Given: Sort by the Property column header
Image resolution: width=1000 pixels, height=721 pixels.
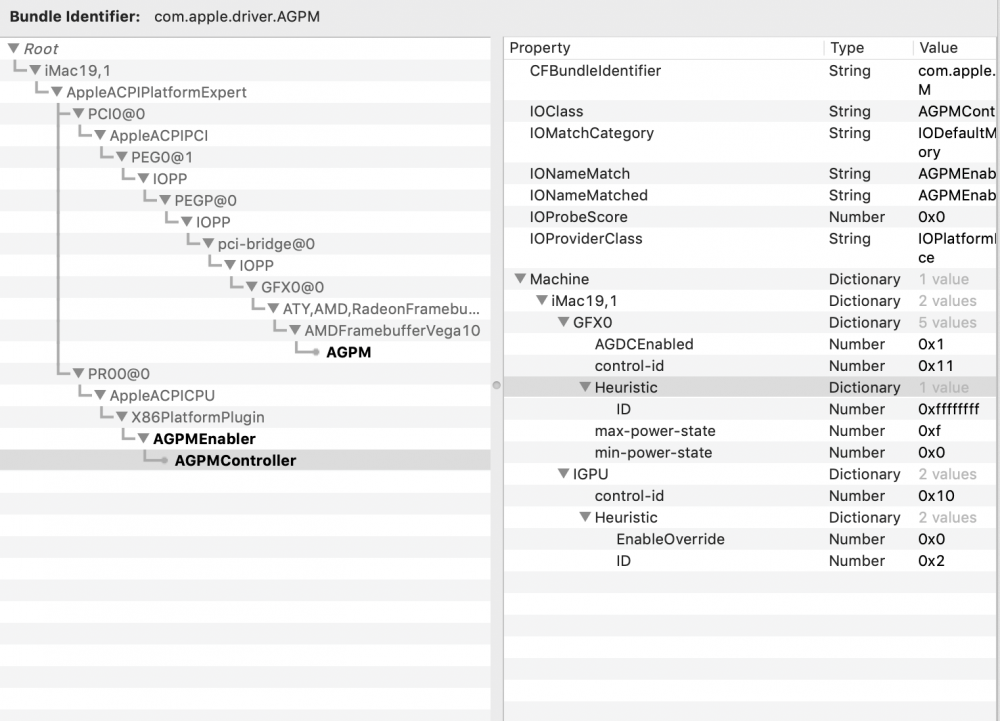Looking at the screenshot, I should click(663, 48).
